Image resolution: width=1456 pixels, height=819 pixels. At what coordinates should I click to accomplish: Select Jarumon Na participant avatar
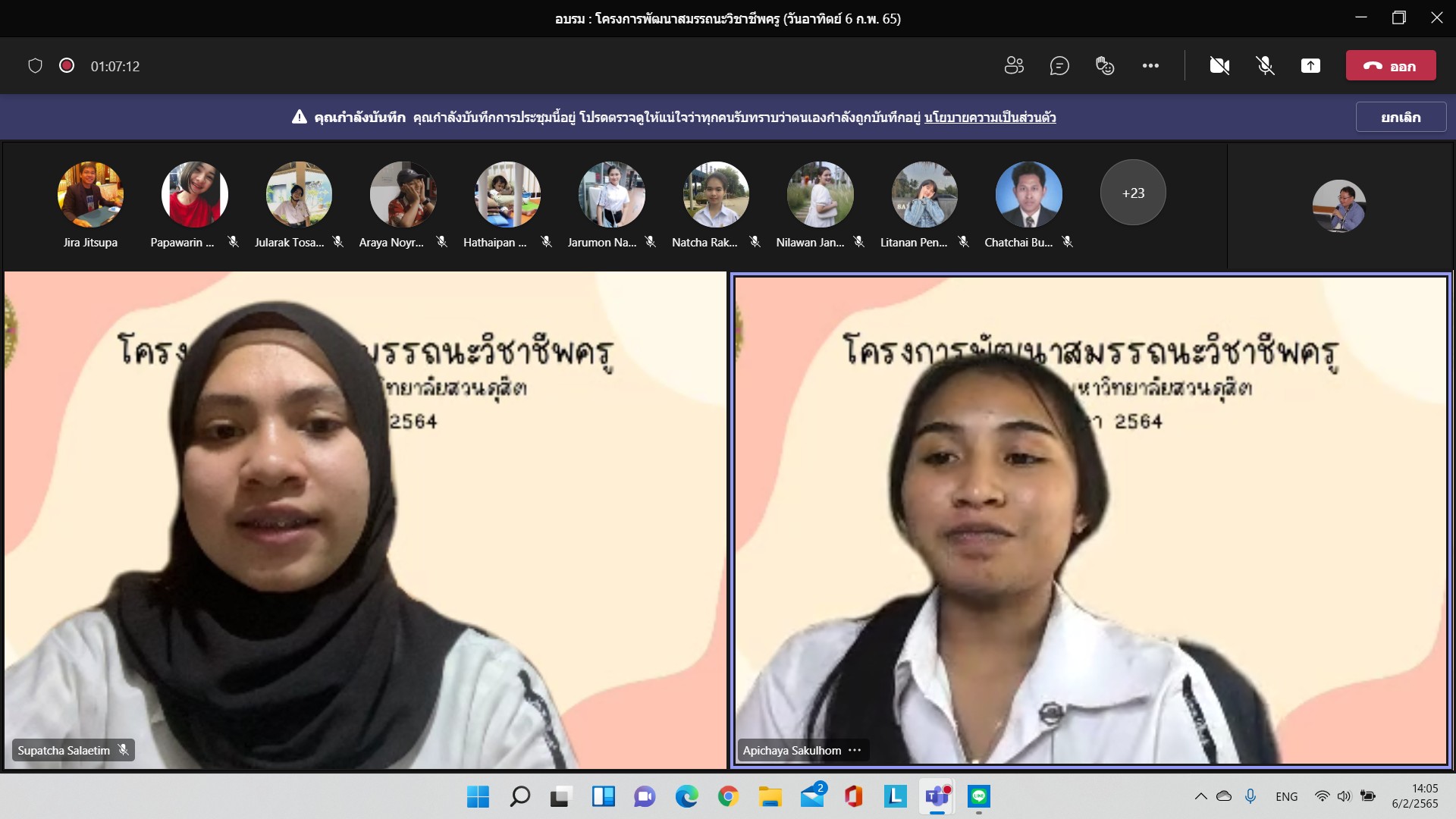[611, 194]
